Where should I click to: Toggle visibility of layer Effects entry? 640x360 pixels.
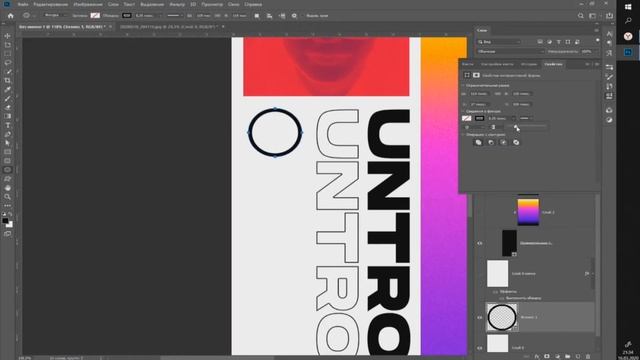(495, 292)
